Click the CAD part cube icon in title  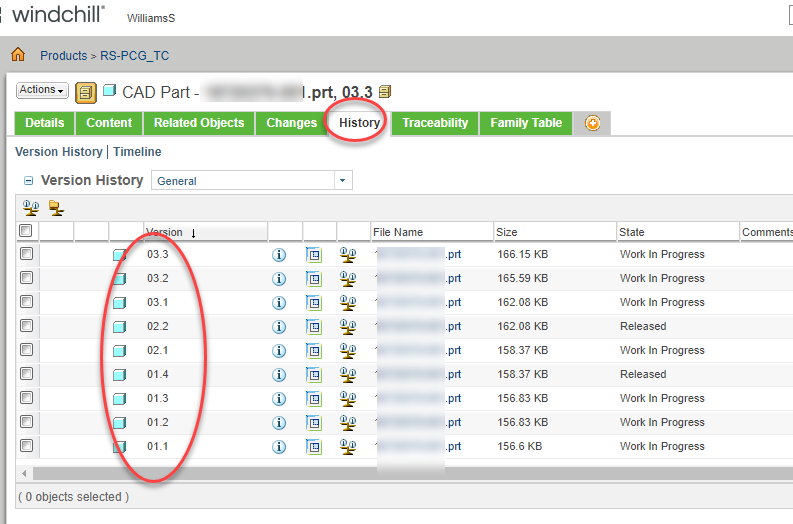pyautogui.click(x=109, y=91)
